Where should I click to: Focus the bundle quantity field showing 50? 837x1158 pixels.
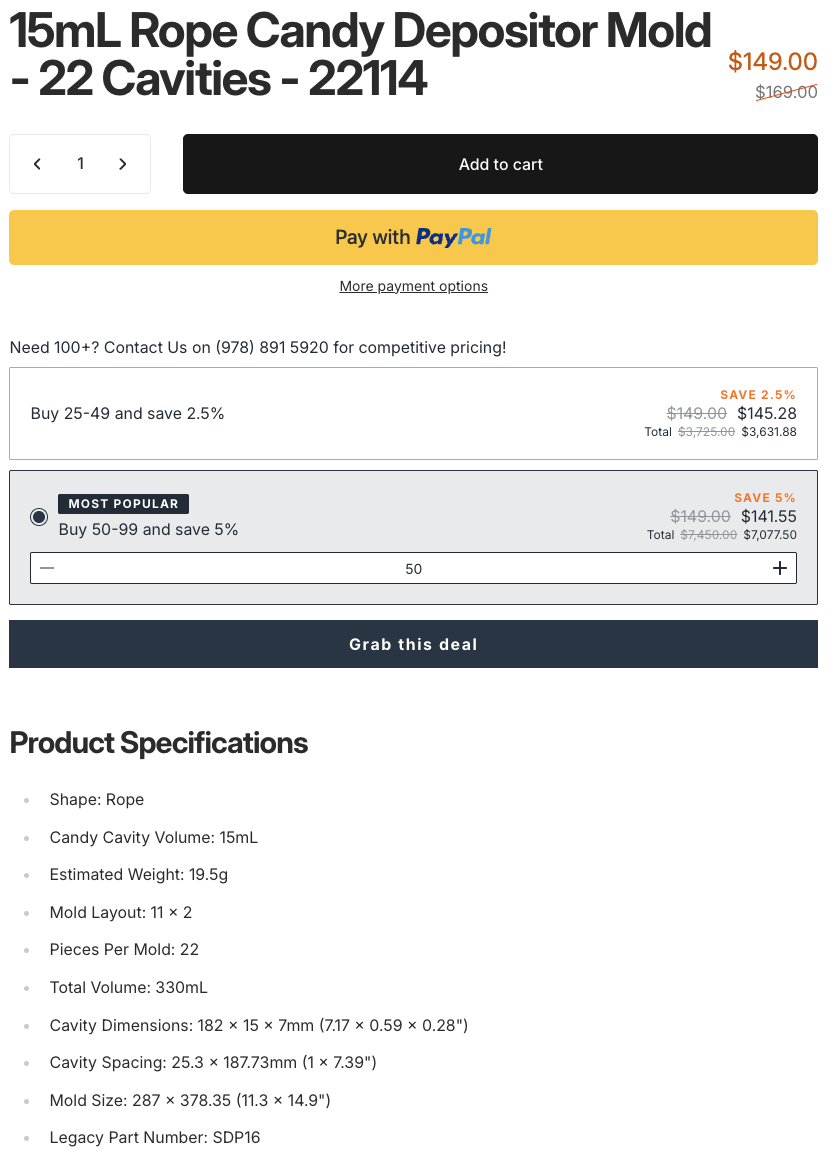[x=413, y=569]
